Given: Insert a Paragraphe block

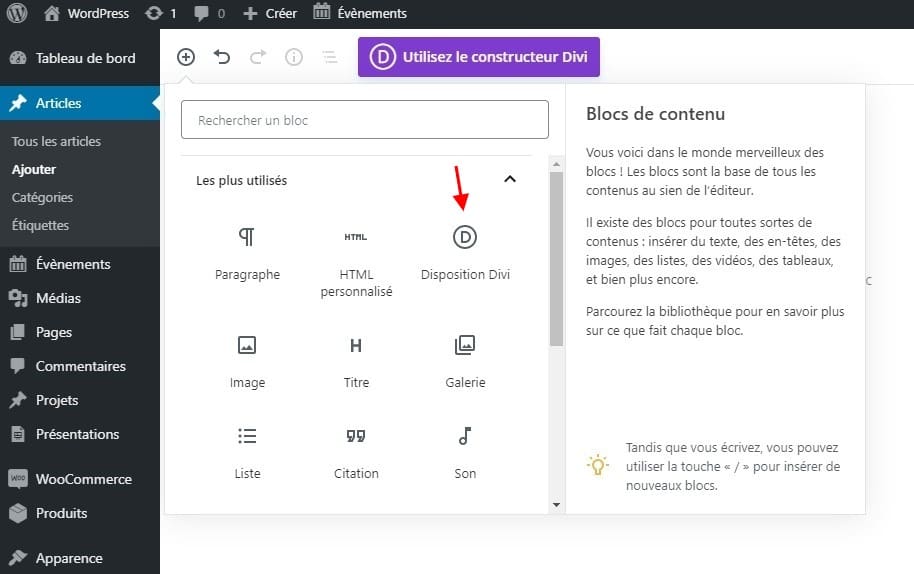Looking at the screenshot, I should [x=247, y=253].
